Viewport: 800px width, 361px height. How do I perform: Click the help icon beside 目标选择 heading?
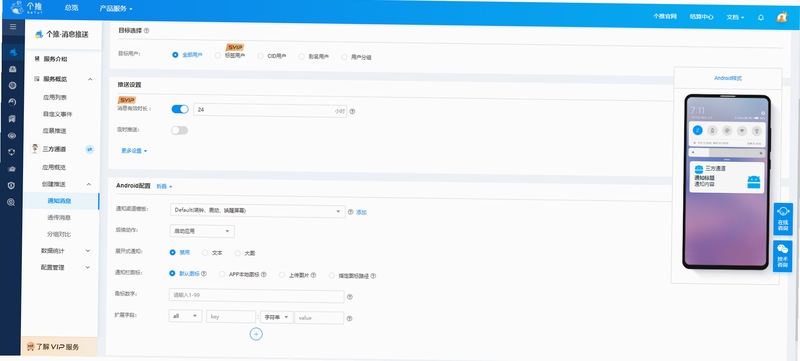pyautogui.click(x=146, y=31)
